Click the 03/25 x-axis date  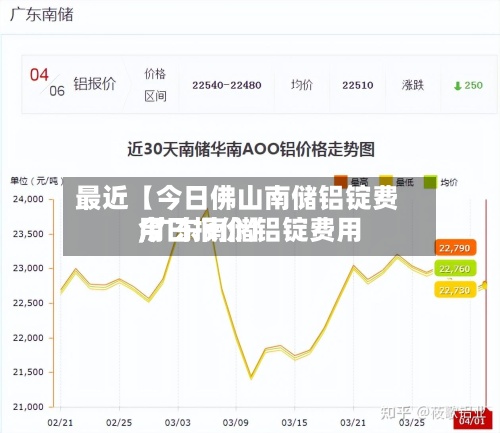point(412,423)
